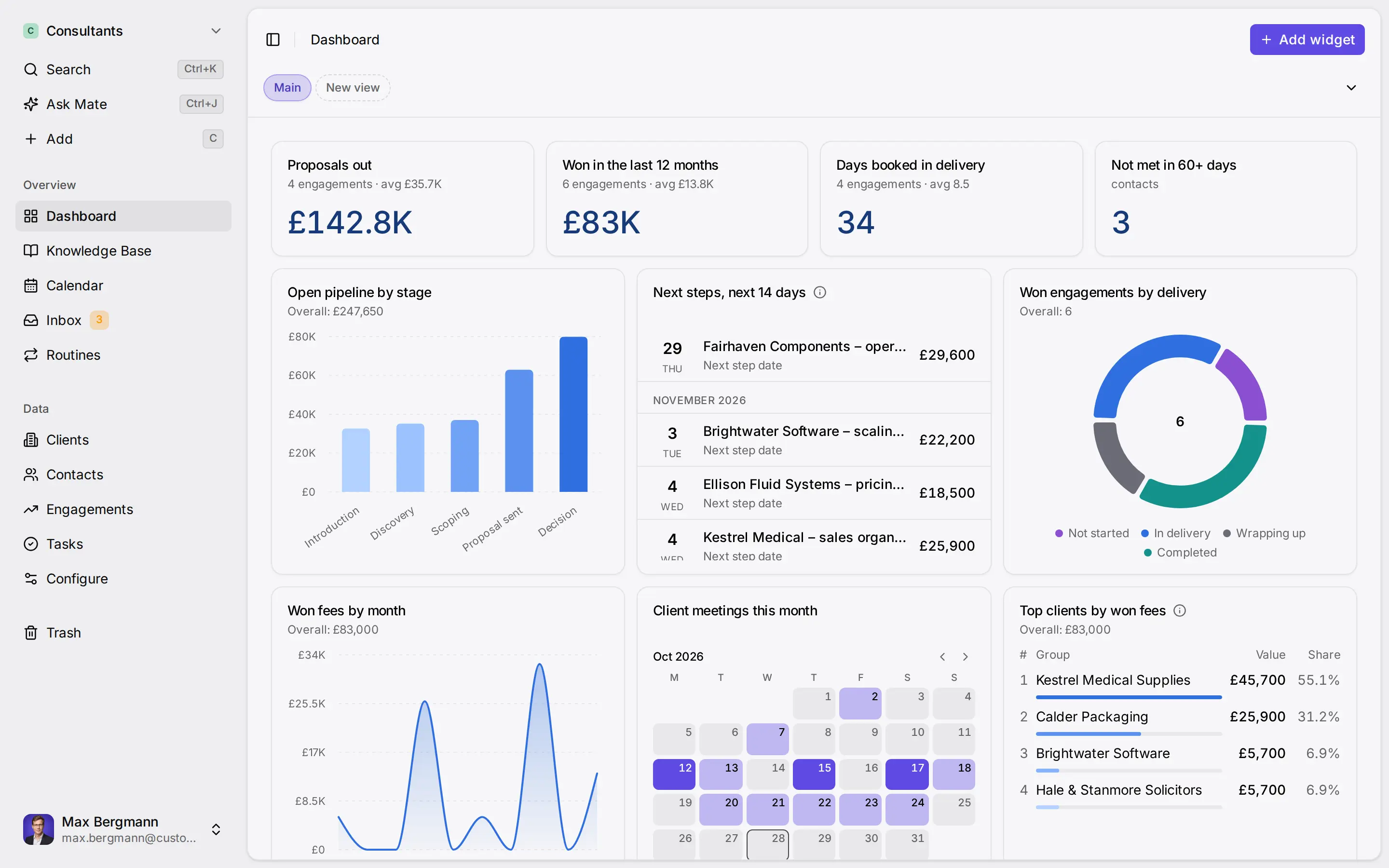Go to previous month in calendar widget
The width and height of the screenshot is (1389, 868).
[942, 657]
